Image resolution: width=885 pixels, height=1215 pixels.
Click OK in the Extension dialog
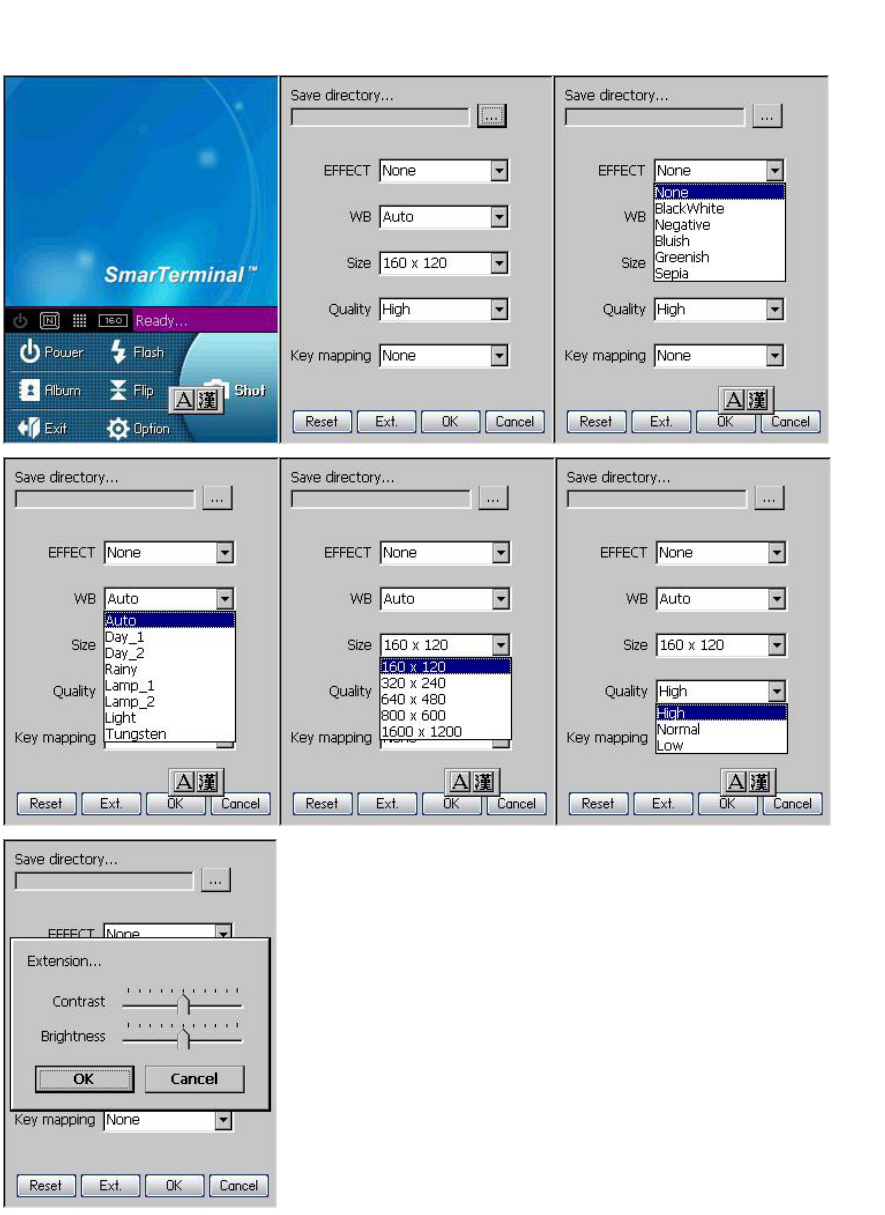pyautogui.click(x=84, y=1079)
